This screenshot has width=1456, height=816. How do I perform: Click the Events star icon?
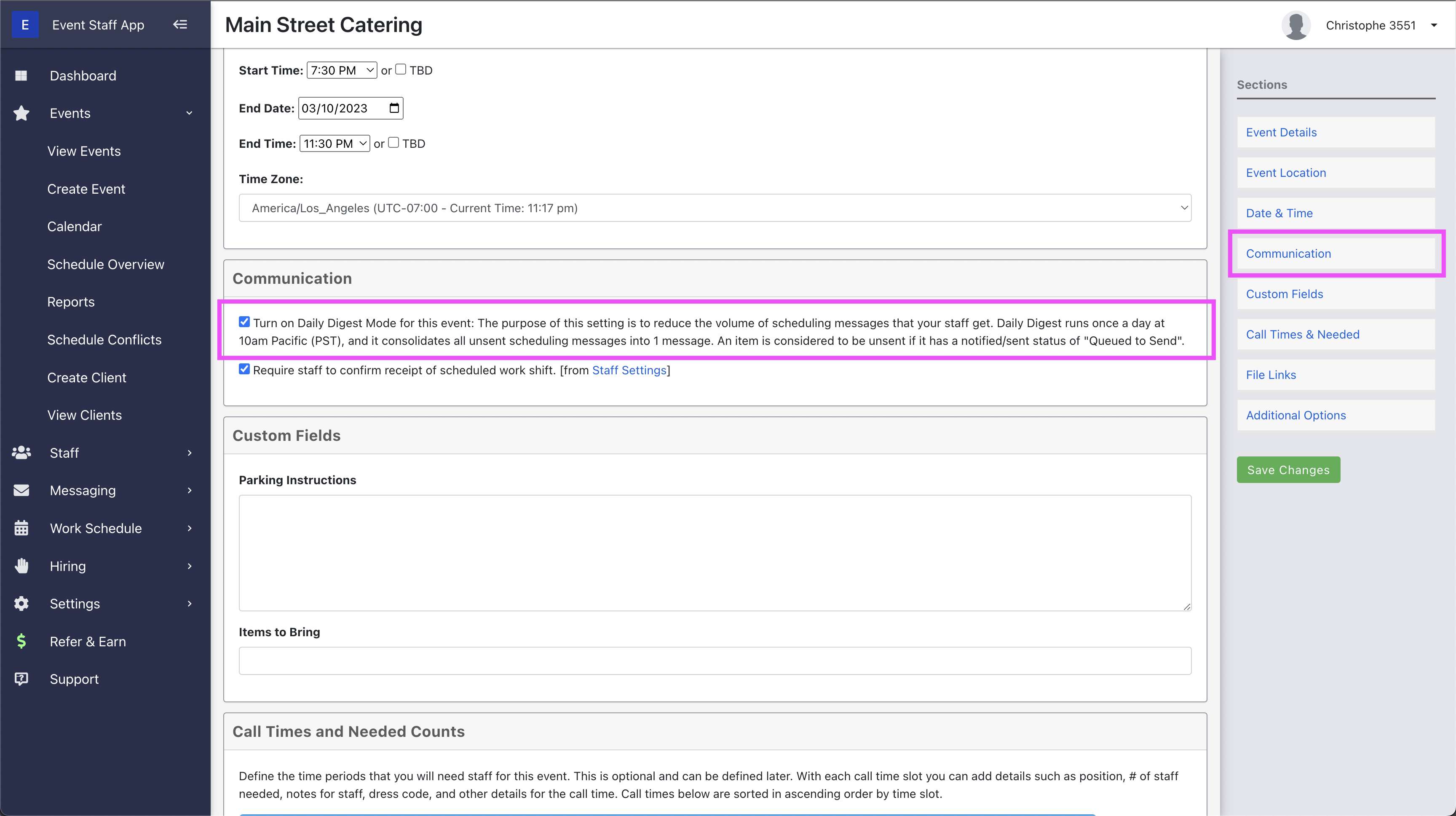pos(21,113)
